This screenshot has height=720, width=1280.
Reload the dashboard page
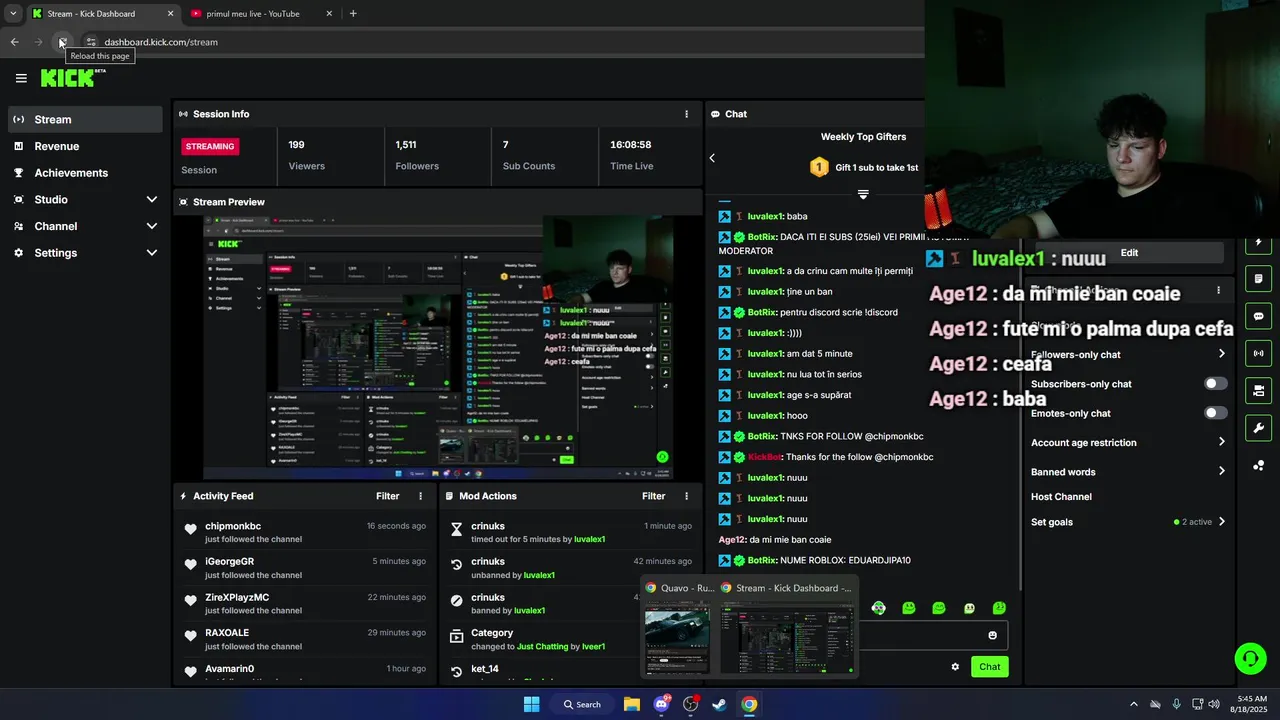(62, 42)
